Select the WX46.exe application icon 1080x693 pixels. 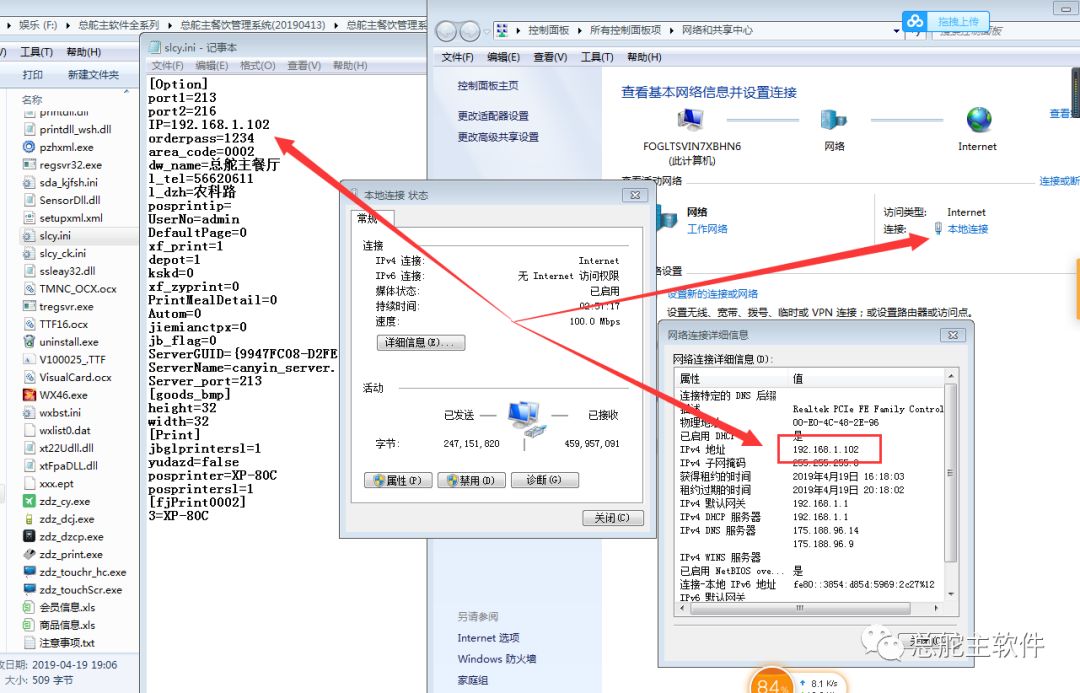pyautogui.click(x=29, y=395)
